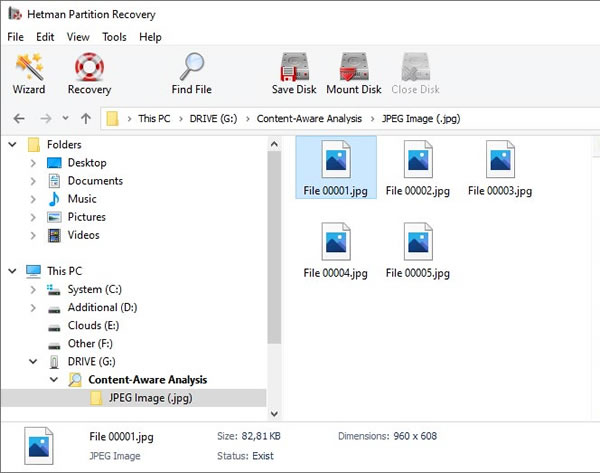Screen dimensions: 600x473
Task: Click Content-Aware Analysis breadcrumb
Action: click(309, 119)
